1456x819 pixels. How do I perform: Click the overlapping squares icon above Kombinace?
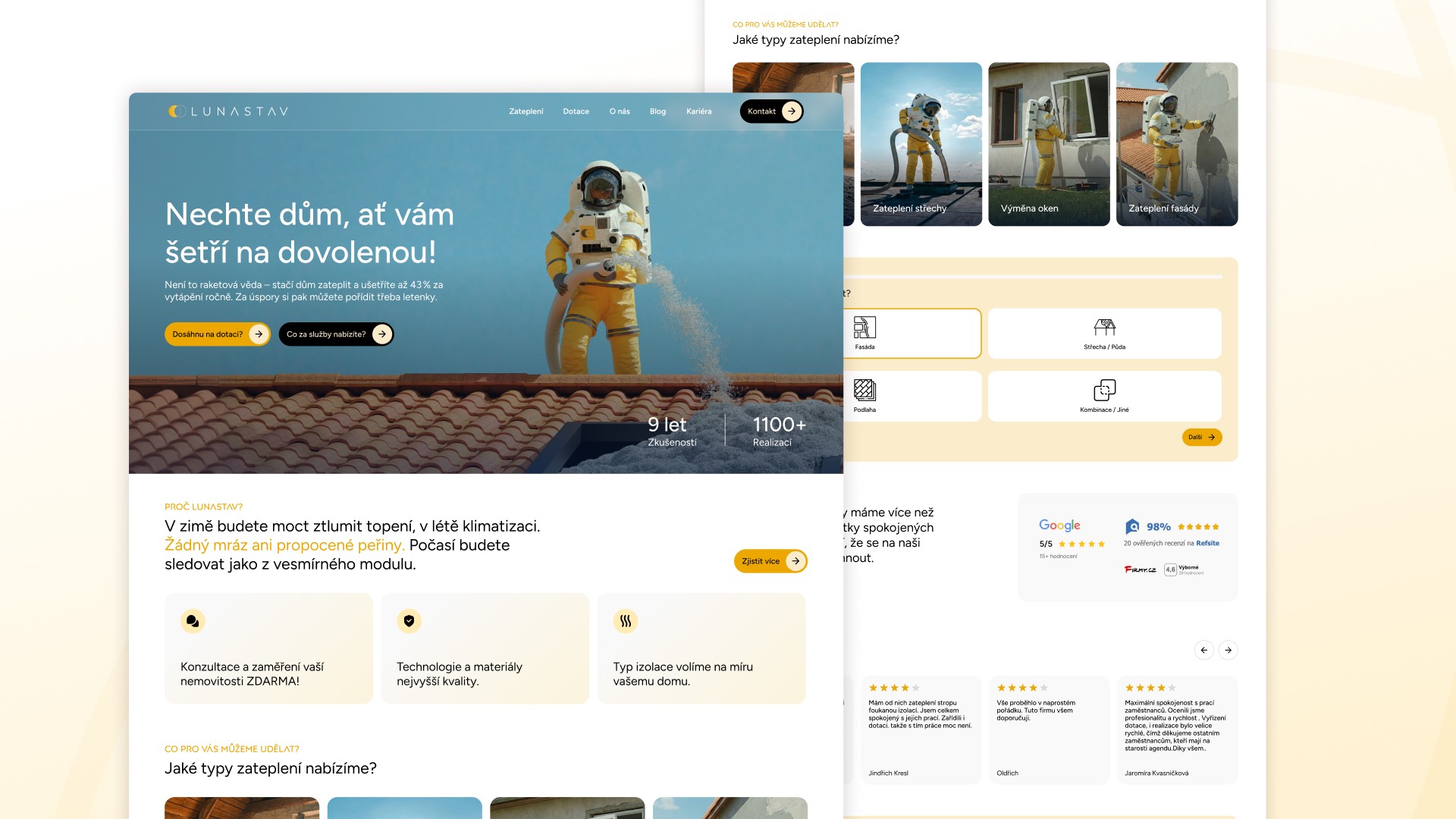click(1105, 390)
